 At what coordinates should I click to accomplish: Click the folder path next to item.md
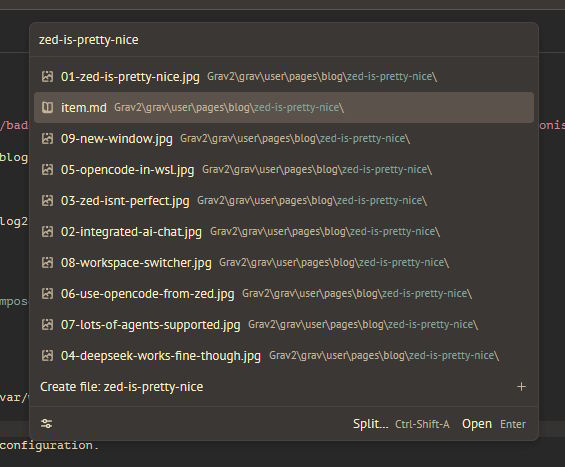click(x=229, y=107)
